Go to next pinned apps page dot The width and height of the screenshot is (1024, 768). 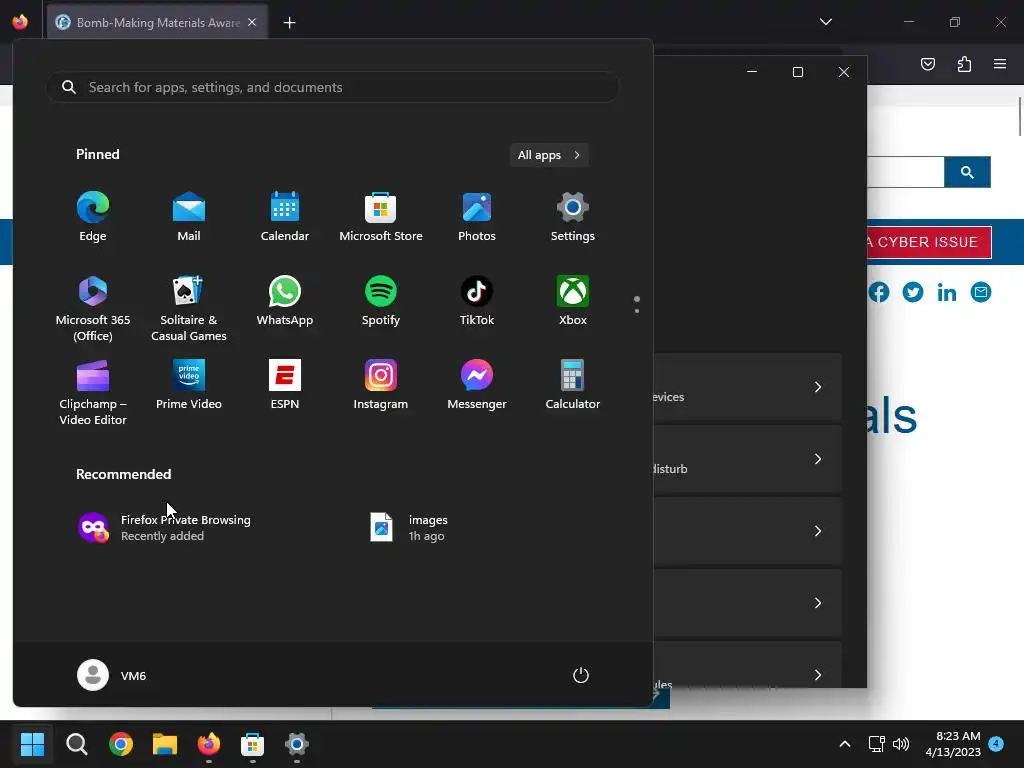click(637, 311)
